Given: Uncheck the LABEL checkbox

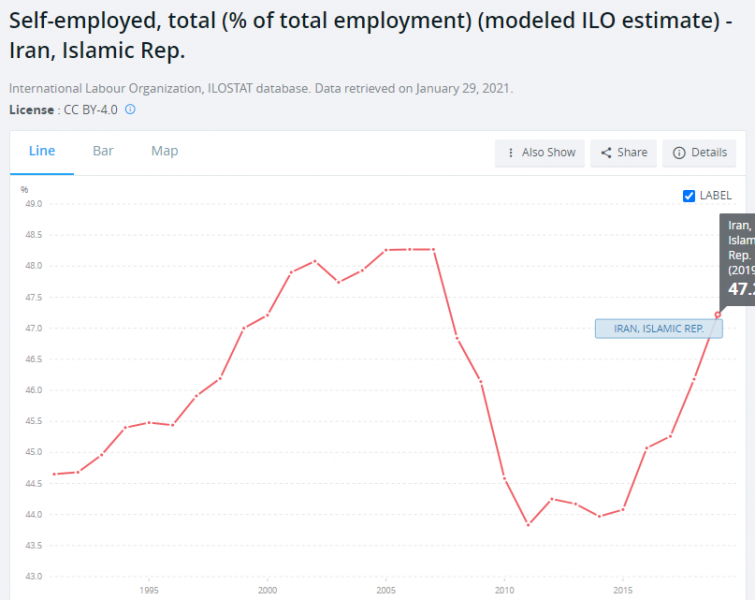Looking at the screenshot, I should click(689, 196).
